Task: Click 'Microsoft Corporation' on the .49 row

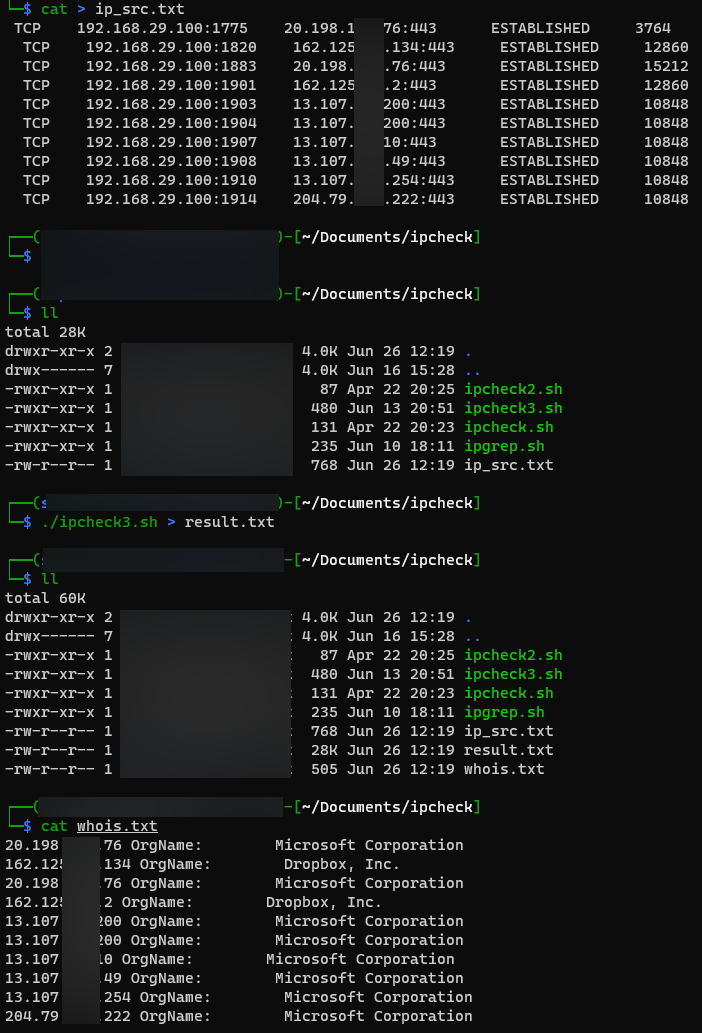Action: [369, 978]
